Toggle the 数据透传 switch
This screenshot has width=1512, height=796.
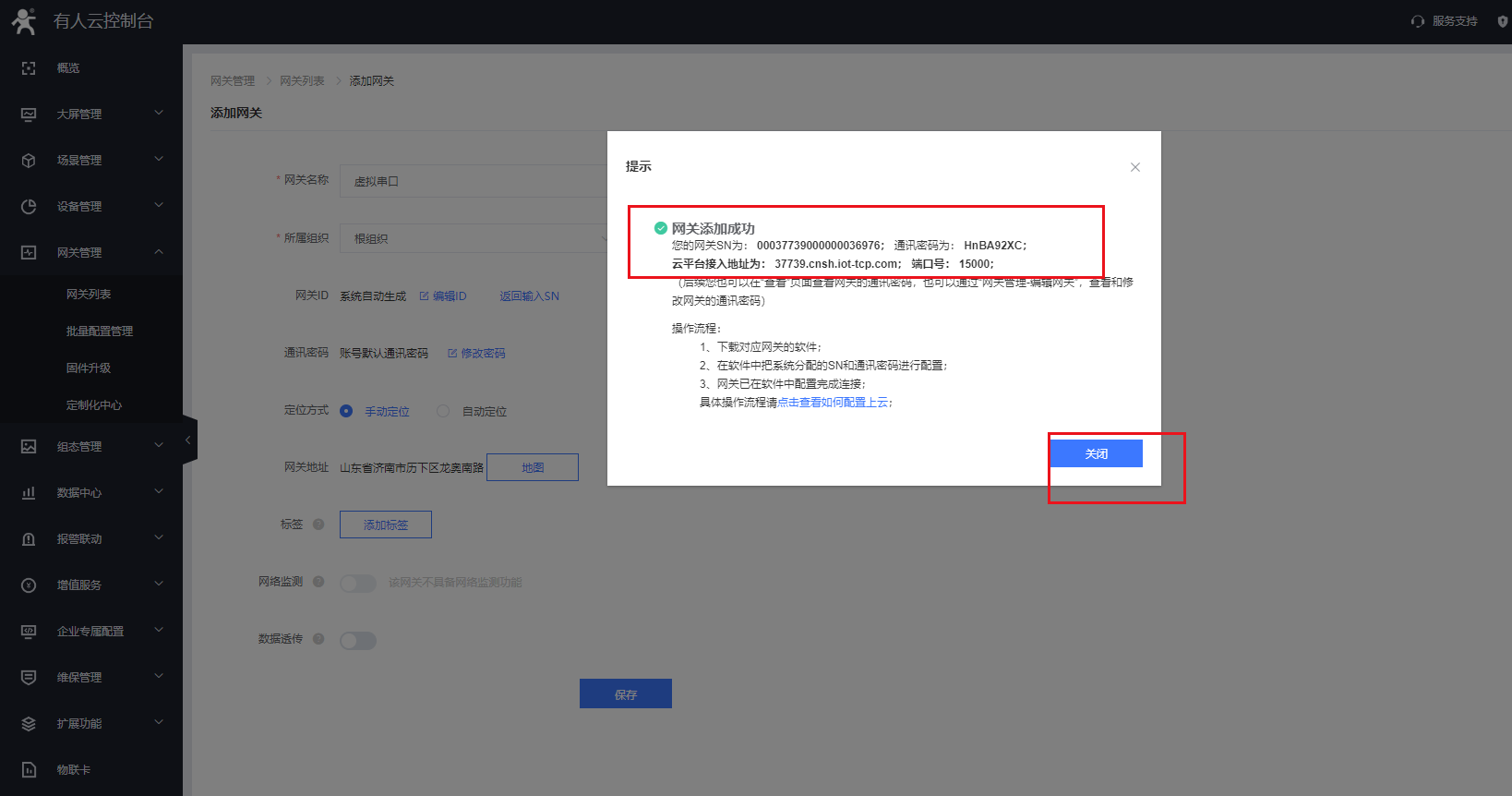click(358, 641)
